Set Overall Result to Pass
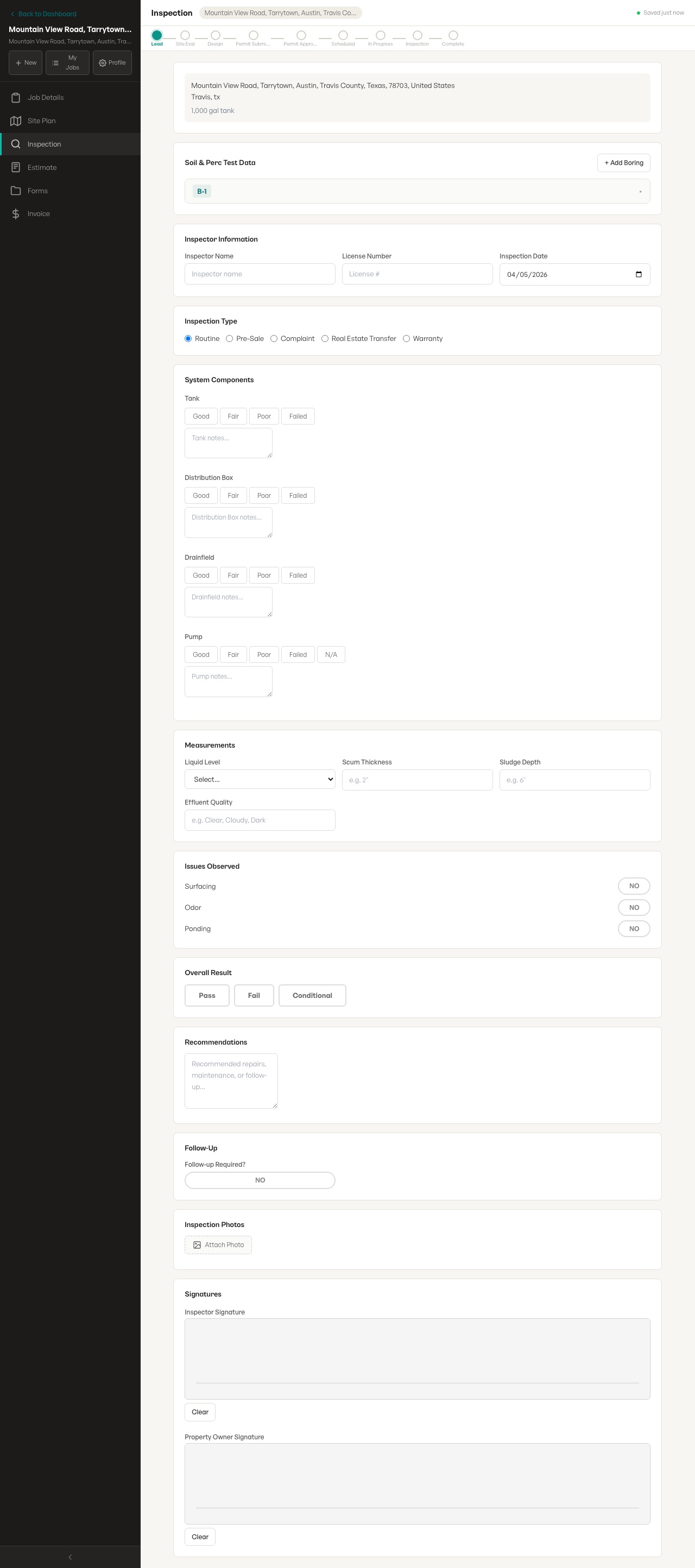Viewport: 695px width, 1568px height. tap(207, 995)
